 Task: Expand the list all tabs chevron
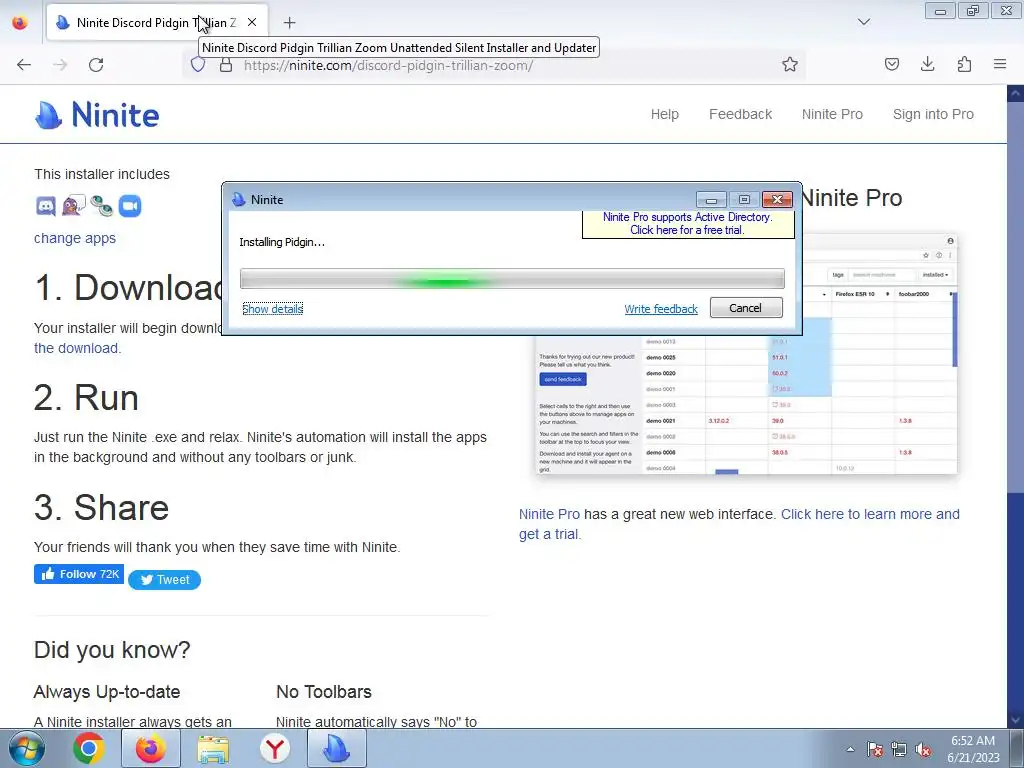coord(864,22)
